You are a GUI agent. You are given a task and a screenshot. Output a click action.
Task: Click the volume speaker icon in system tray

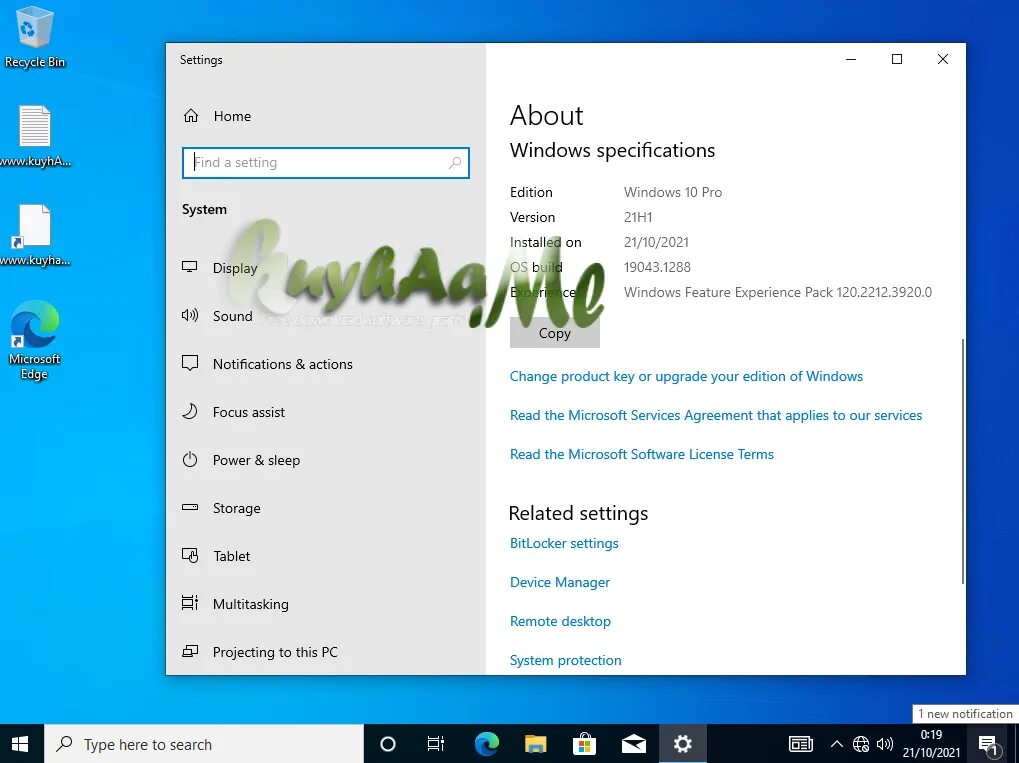click(884, 744)
